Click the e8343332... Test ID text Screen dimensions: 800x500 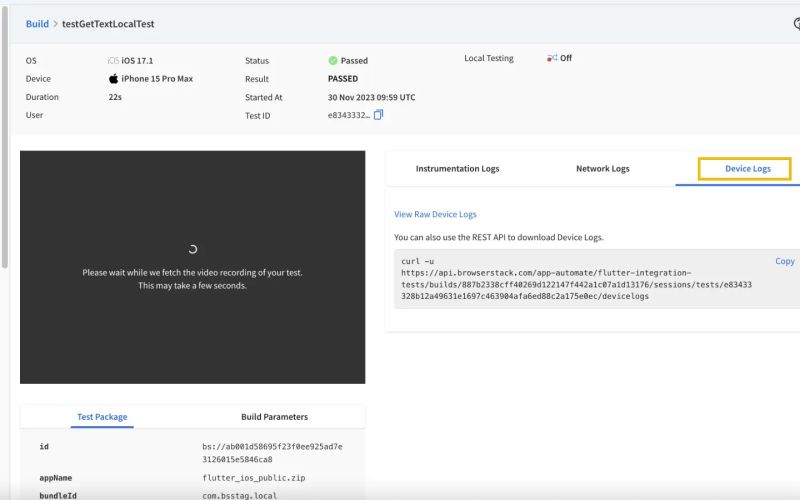tap(349, 115)
